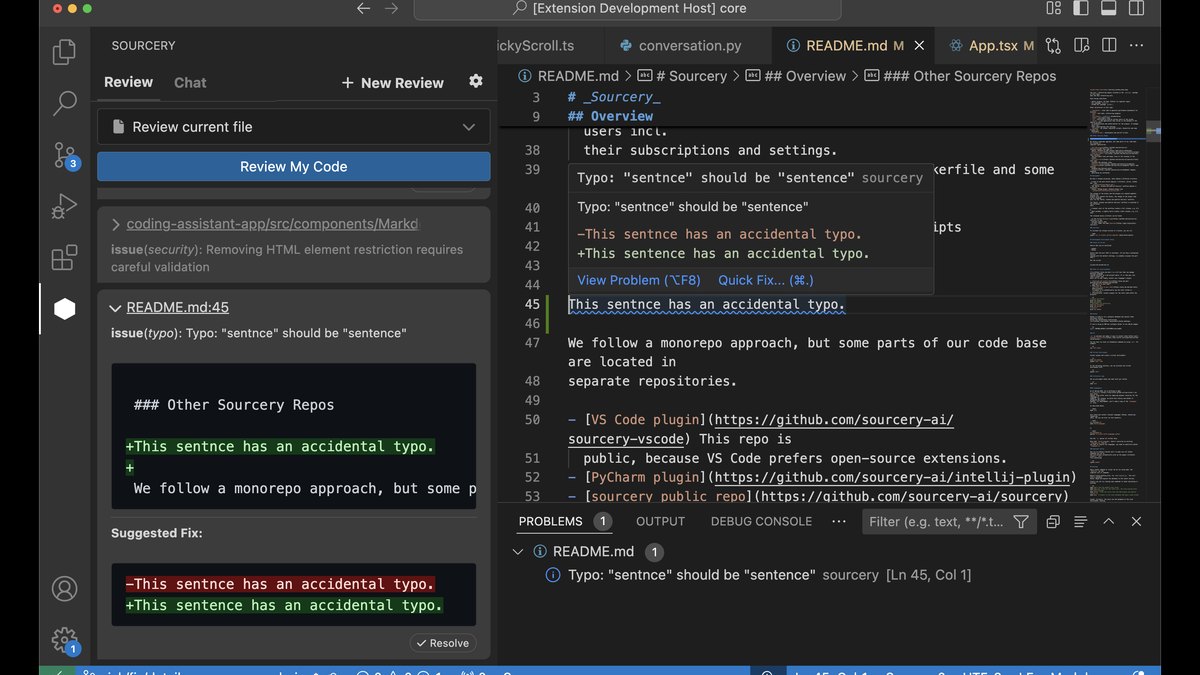The height and width of the screenshot is (675, 1200).
Task: Select the Sourcery hexagon icon in activity bar
Action: pyautogui.click(x=65, y=309)
